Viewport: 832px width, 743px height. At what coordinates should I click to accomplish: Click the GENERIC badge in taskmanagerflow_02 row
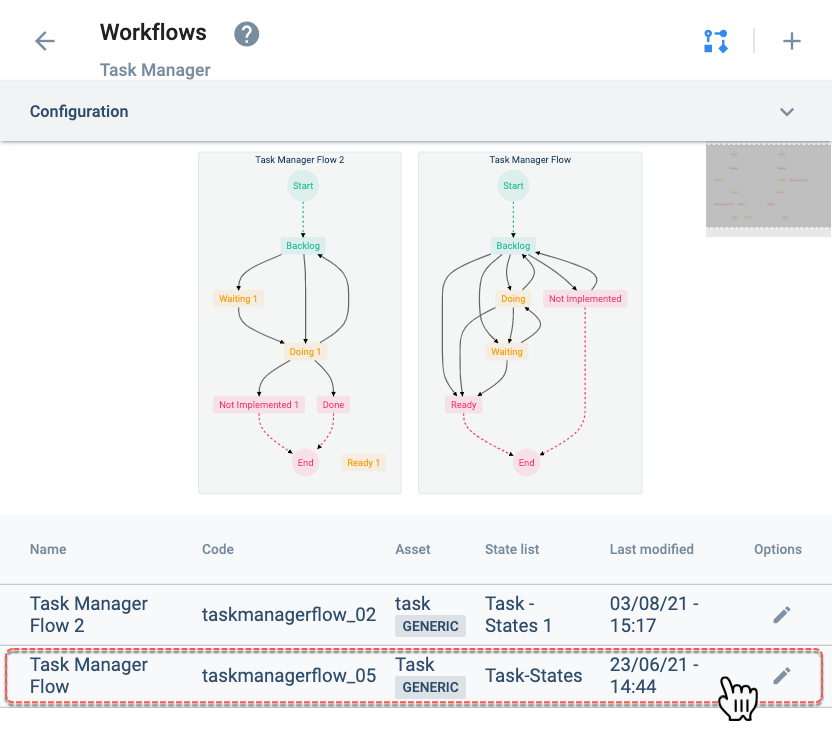tap(430, 626)
